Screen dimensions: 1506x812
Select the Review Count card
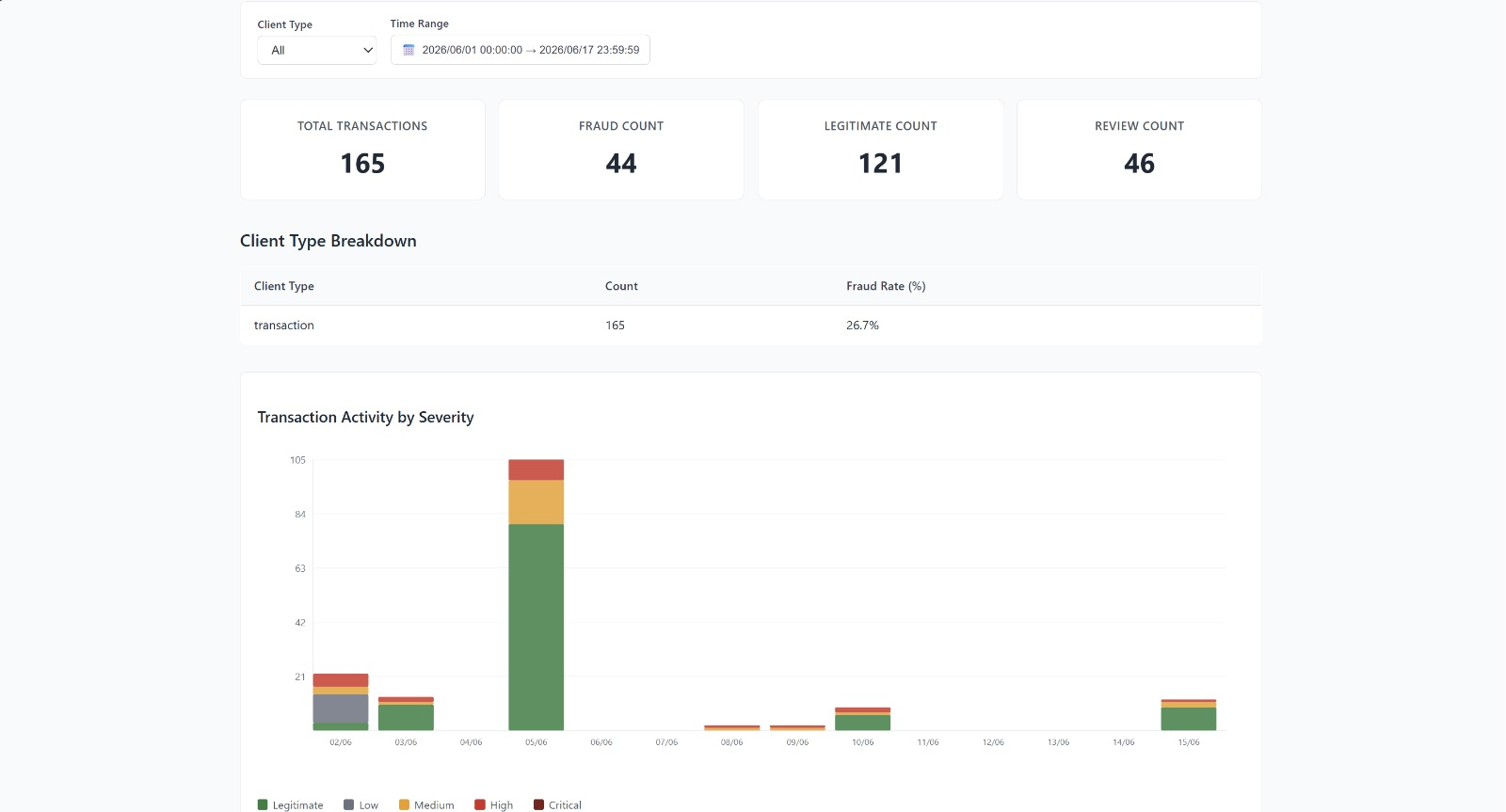(1139, 150)
